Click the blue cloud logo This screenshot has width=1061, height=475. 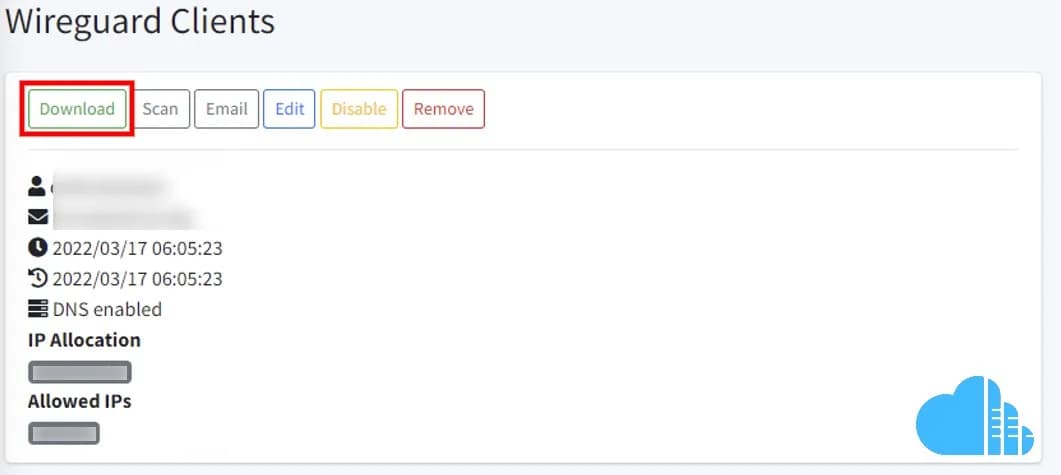975,416
